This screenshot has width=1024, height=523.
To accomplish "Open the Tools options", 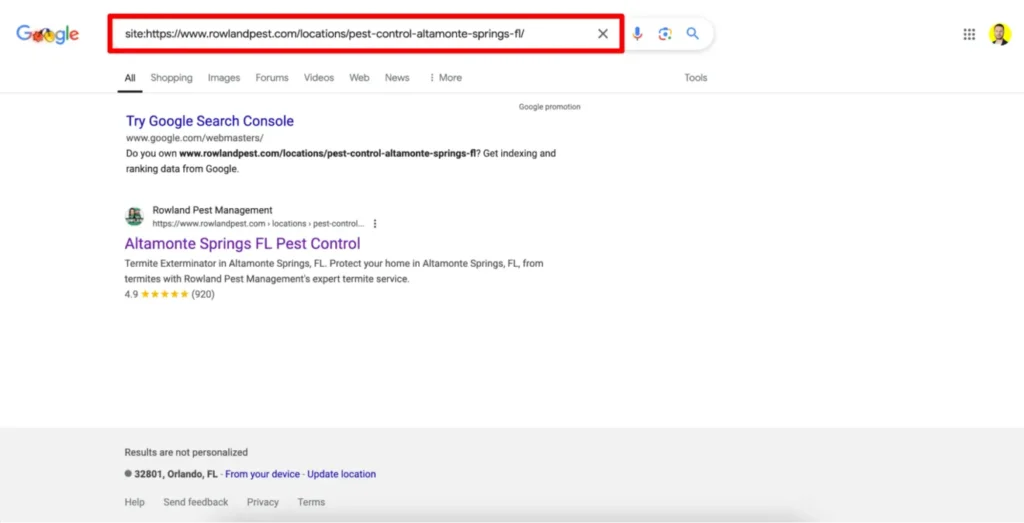I will pos(695,78).
